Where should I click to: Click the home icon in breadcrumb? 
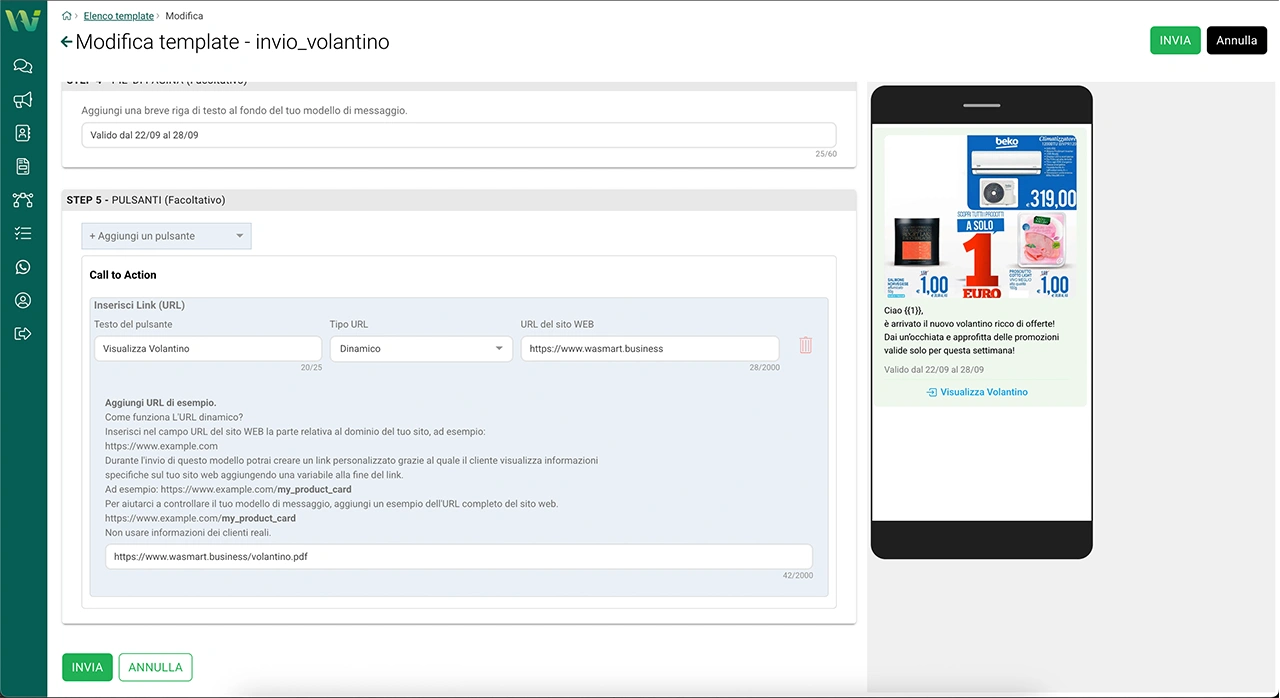[x=67, y=16]
